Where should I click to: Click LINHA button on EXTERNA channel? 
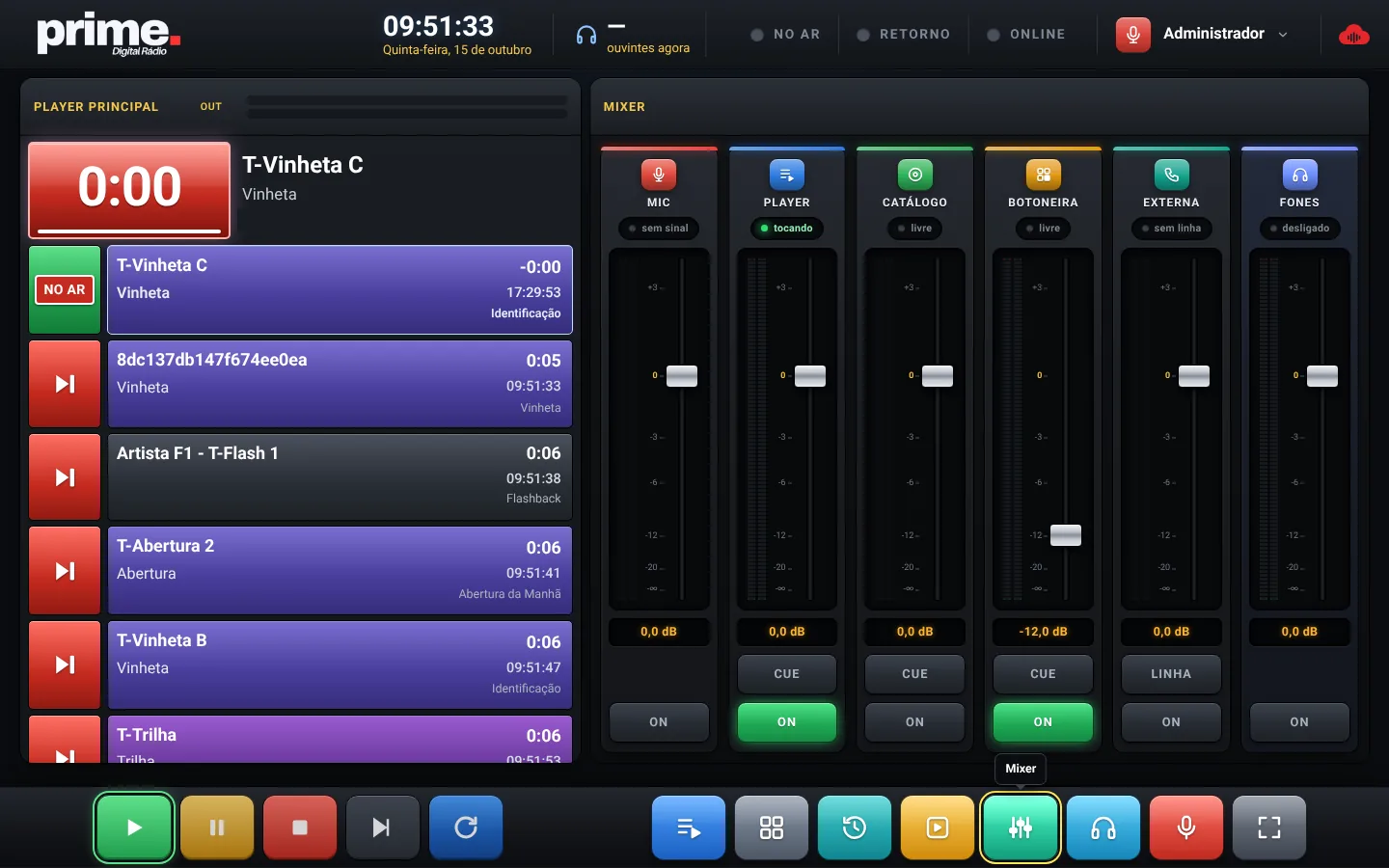(x=1171, y=674)
